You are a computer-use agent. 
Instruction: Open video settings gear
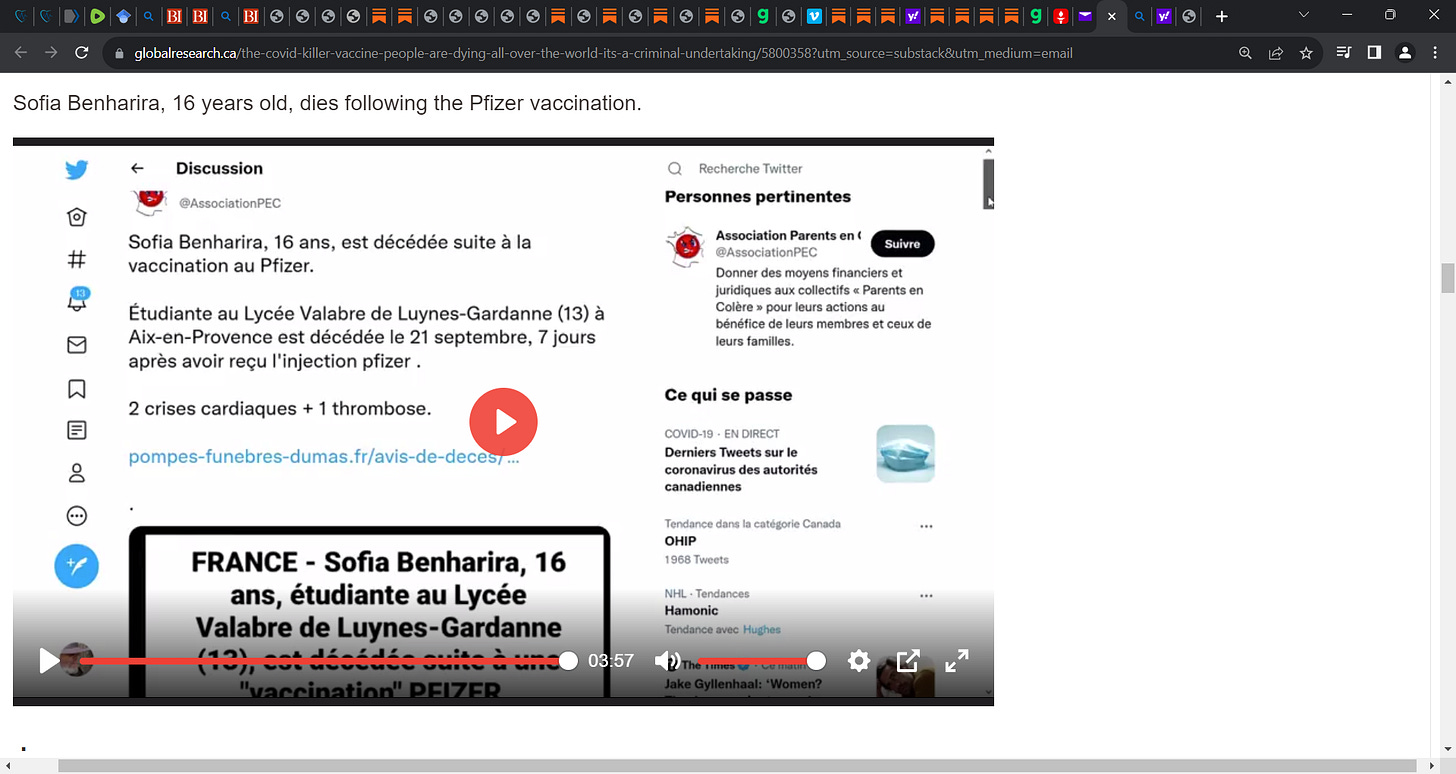pos(859,661)
